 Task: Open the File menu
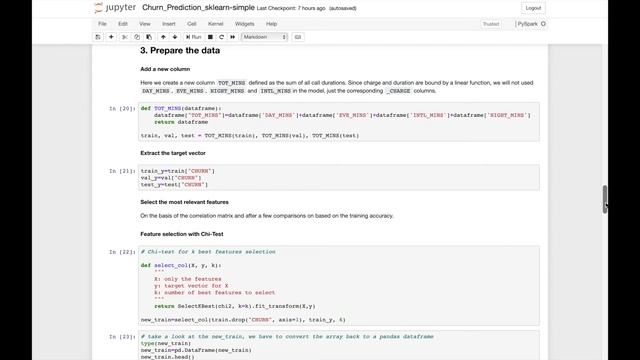pyautogui.click(x=102, y=24)
